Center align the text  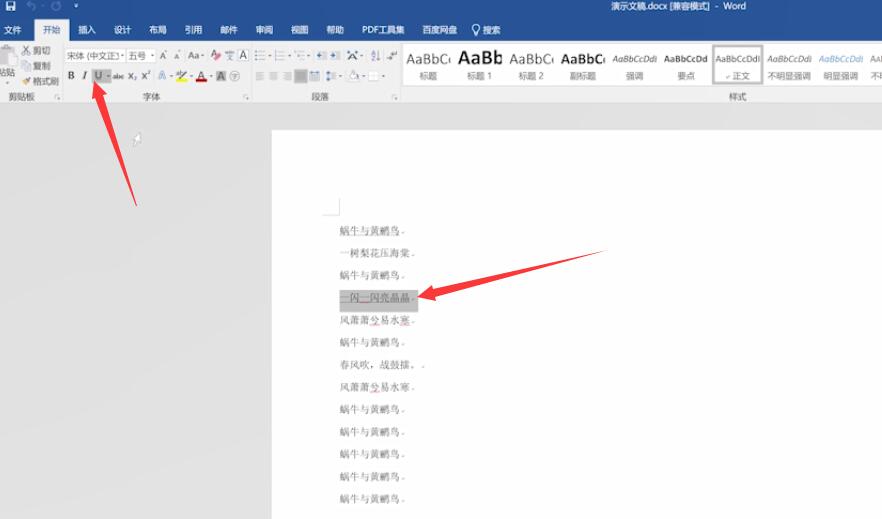tap(273, 76)
